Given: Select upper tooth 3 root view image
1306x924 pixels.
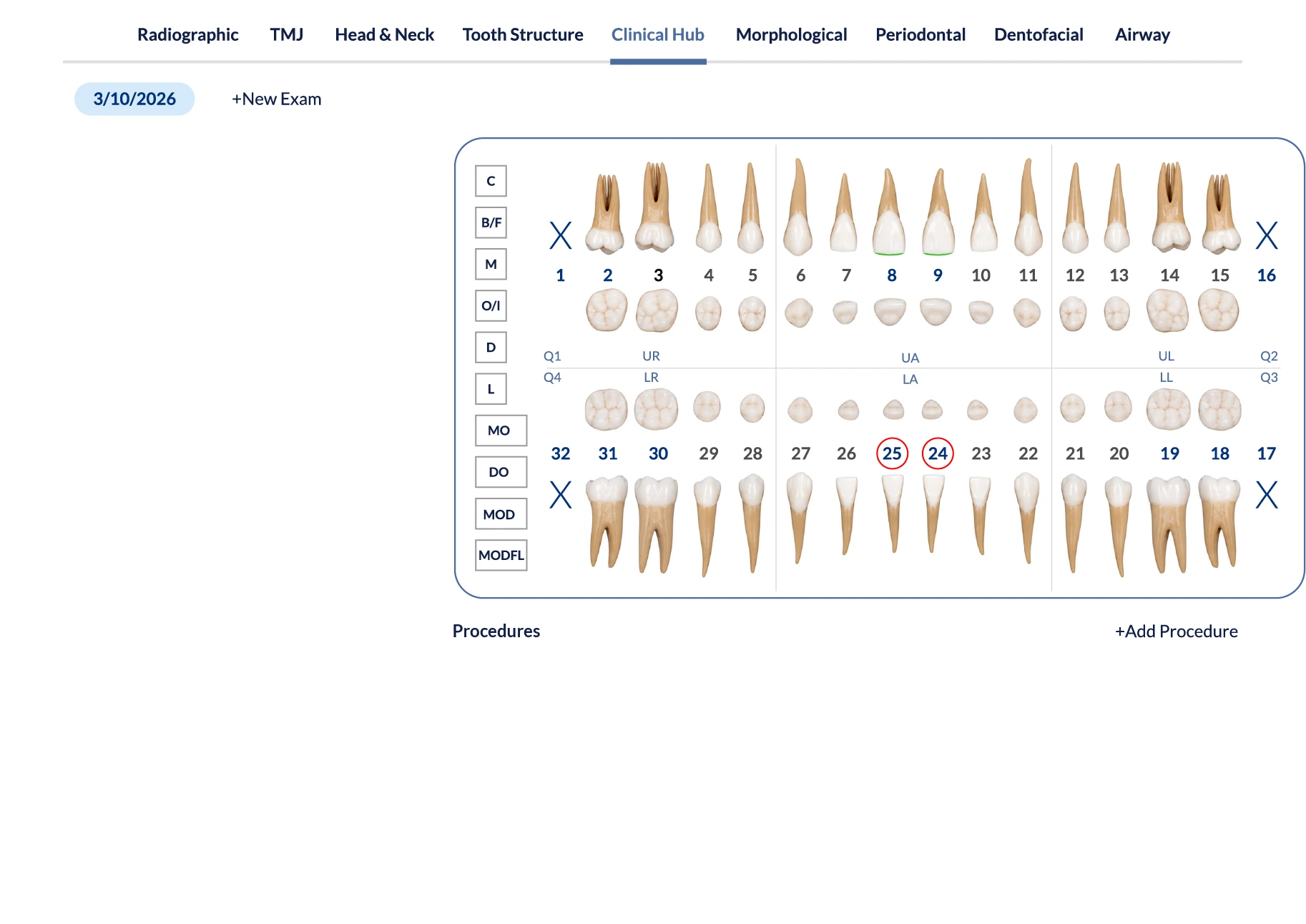Looking at the screenshot, I should [x=655, y=207].
